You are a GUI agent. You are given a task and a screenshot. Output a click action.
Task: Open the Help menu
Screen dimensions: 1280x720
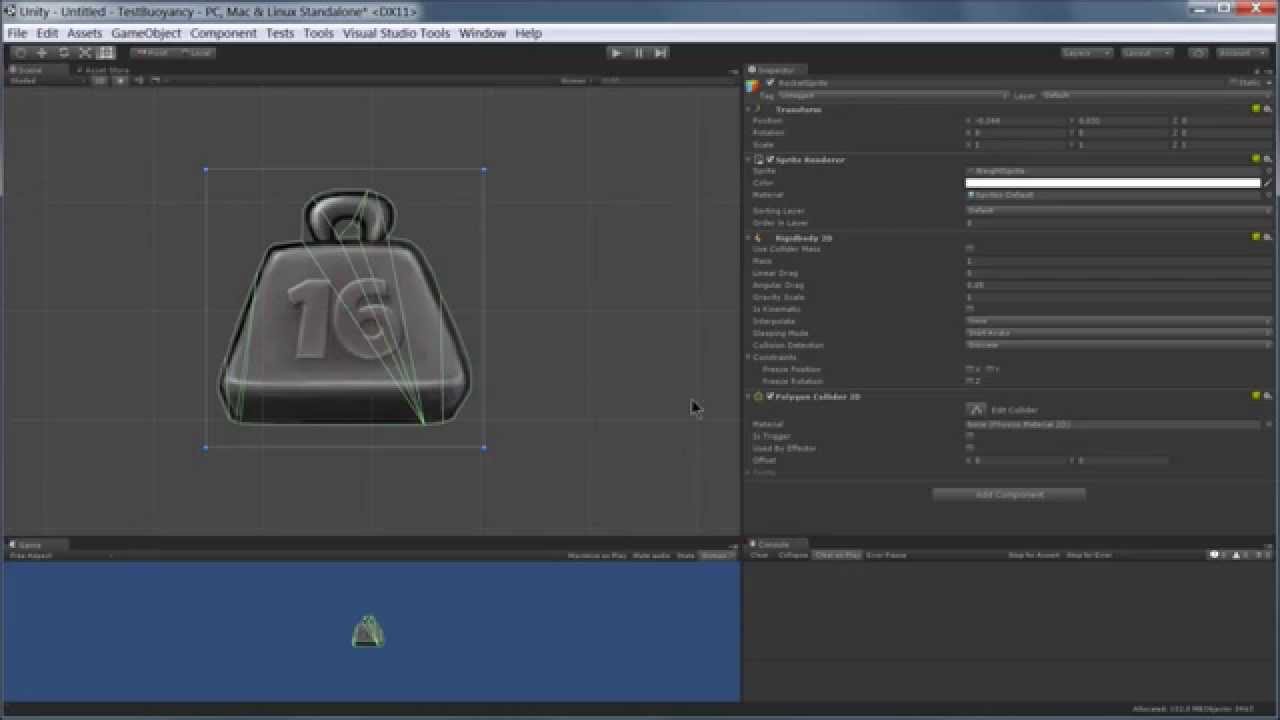(528, 33)
